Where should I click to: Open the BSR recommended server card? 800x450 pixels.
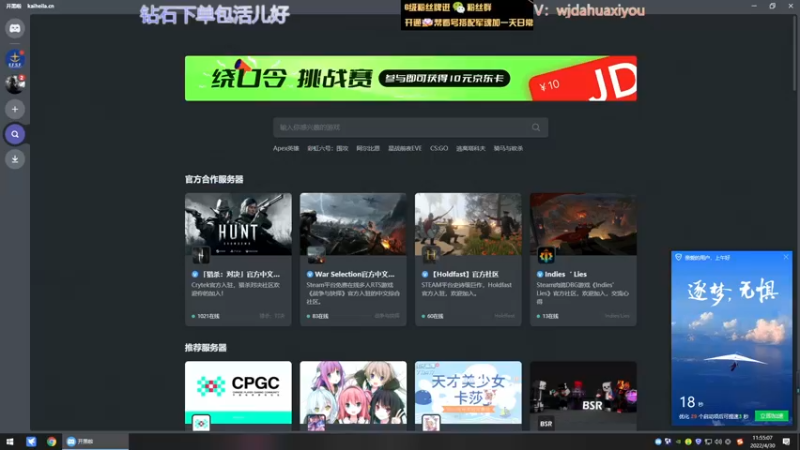point(583,395)
